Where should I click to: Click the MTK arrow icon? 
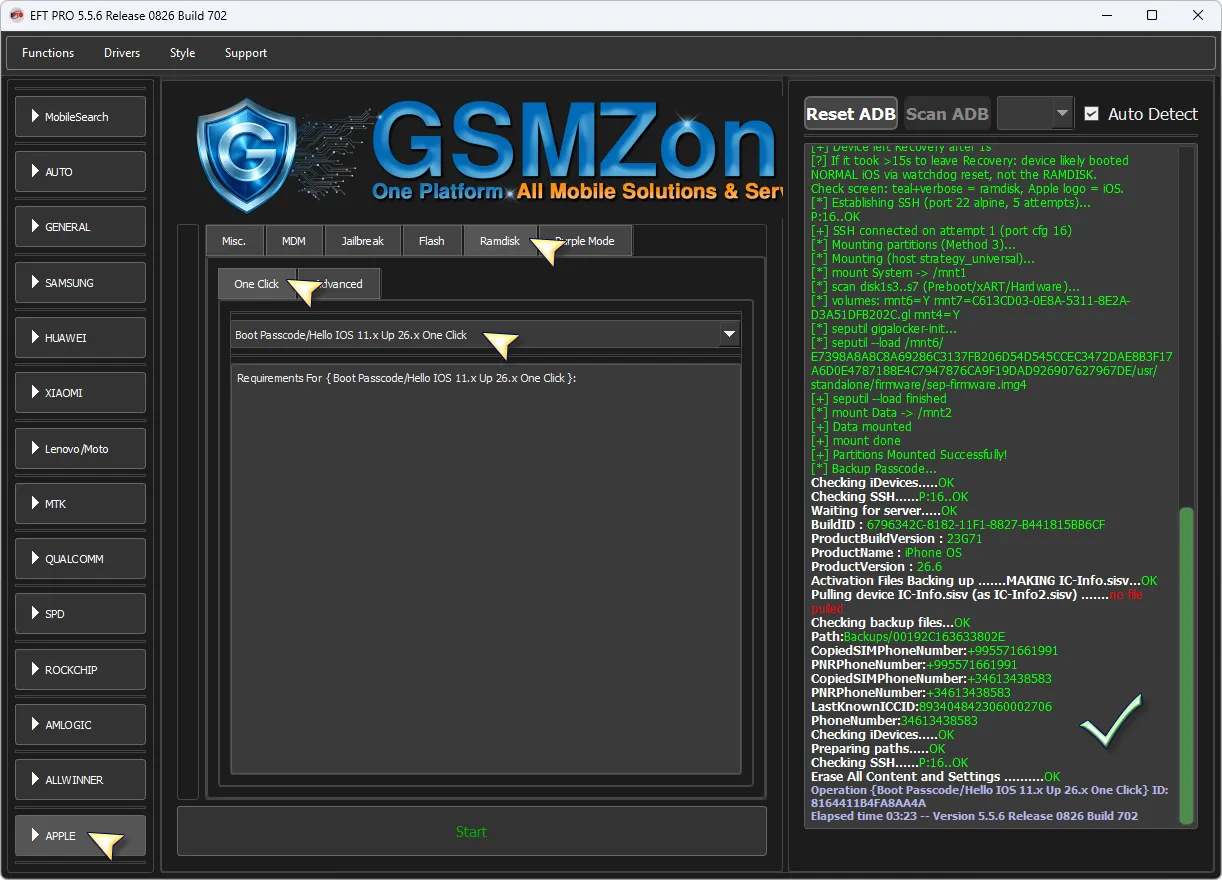coord(35,504)
